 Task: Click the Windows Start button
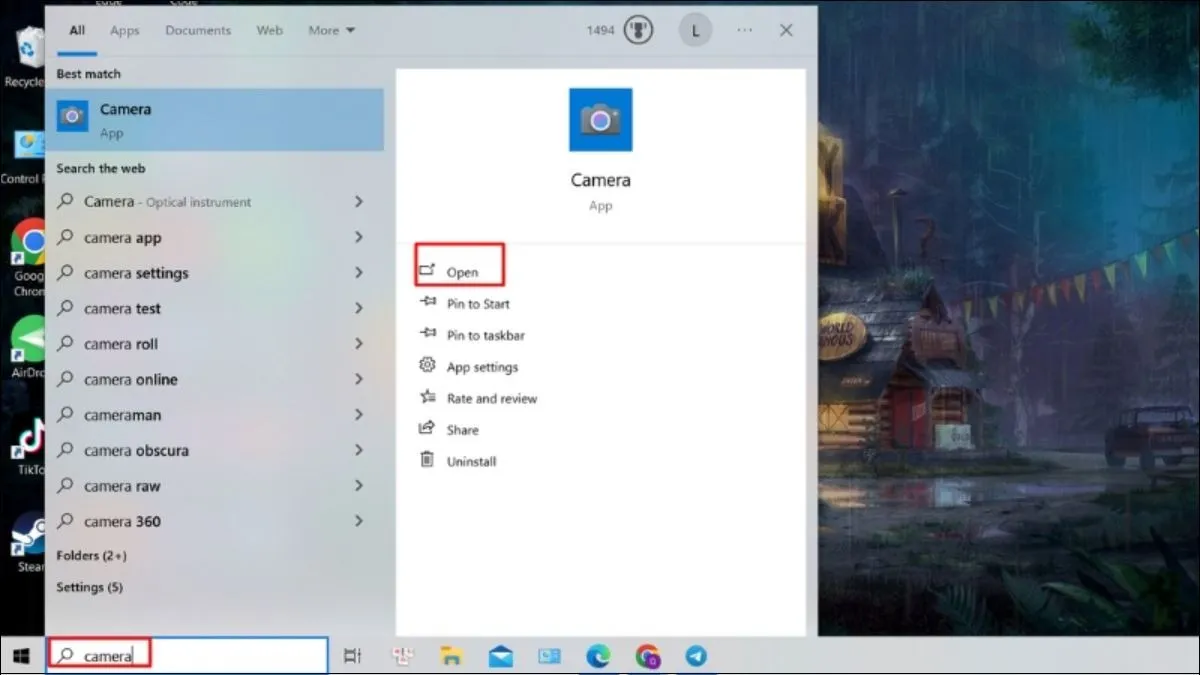[x=20, y=655]
